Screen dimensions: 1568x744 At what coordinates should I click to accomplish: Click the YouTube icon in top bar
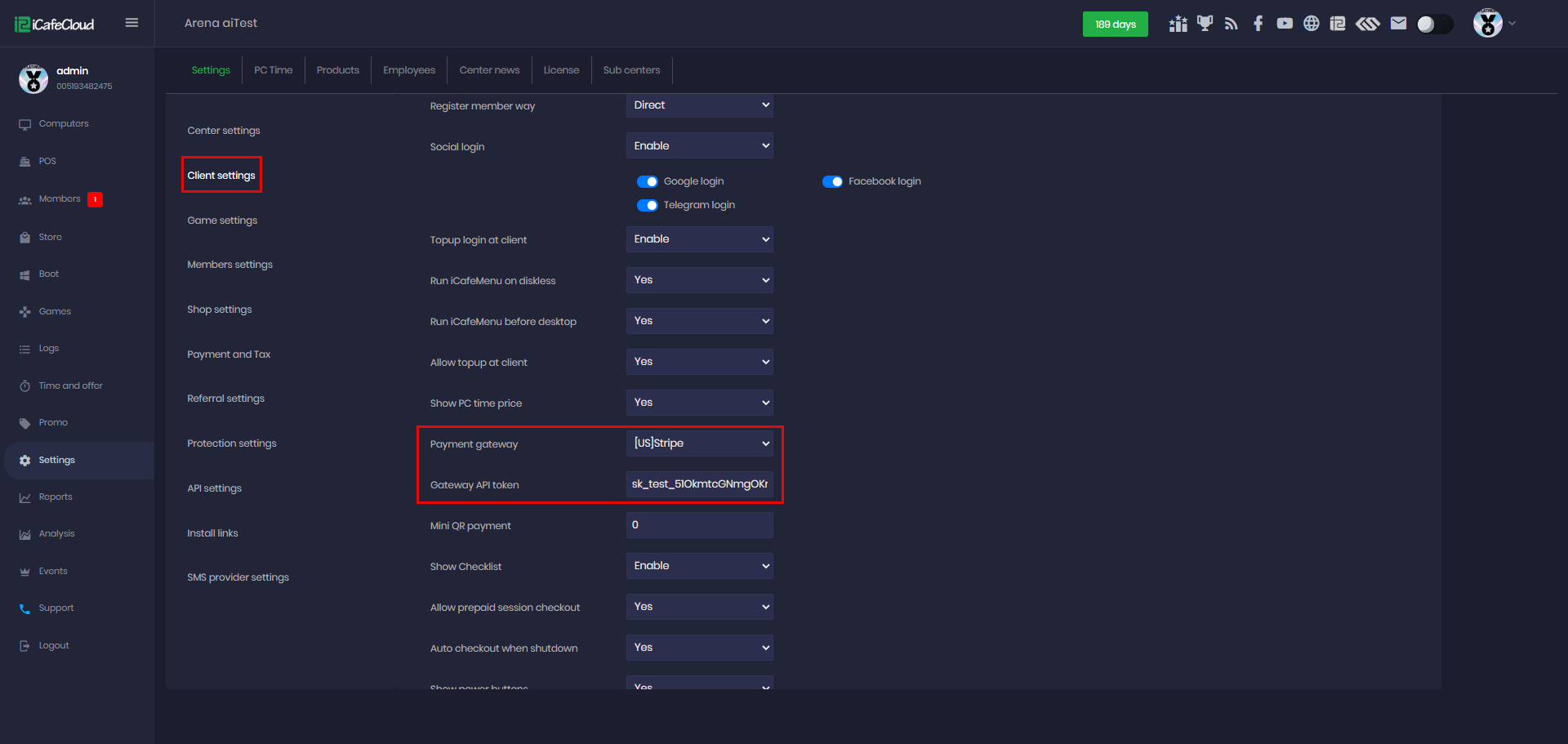1285,24
